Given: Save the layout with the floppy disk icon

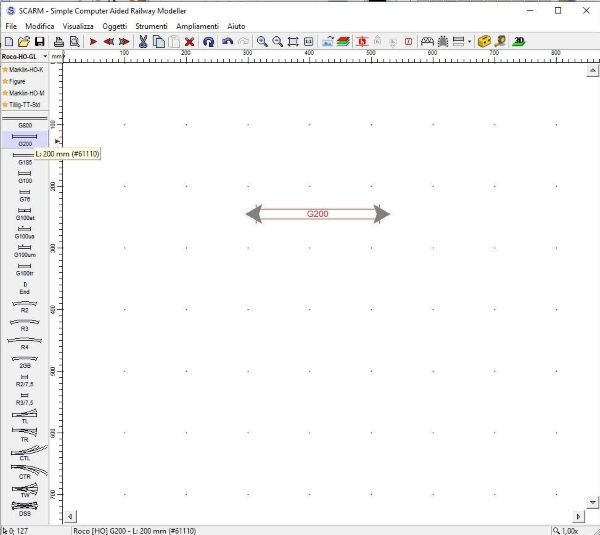Looking at the screenshot, I should click(x=40, y=42).
